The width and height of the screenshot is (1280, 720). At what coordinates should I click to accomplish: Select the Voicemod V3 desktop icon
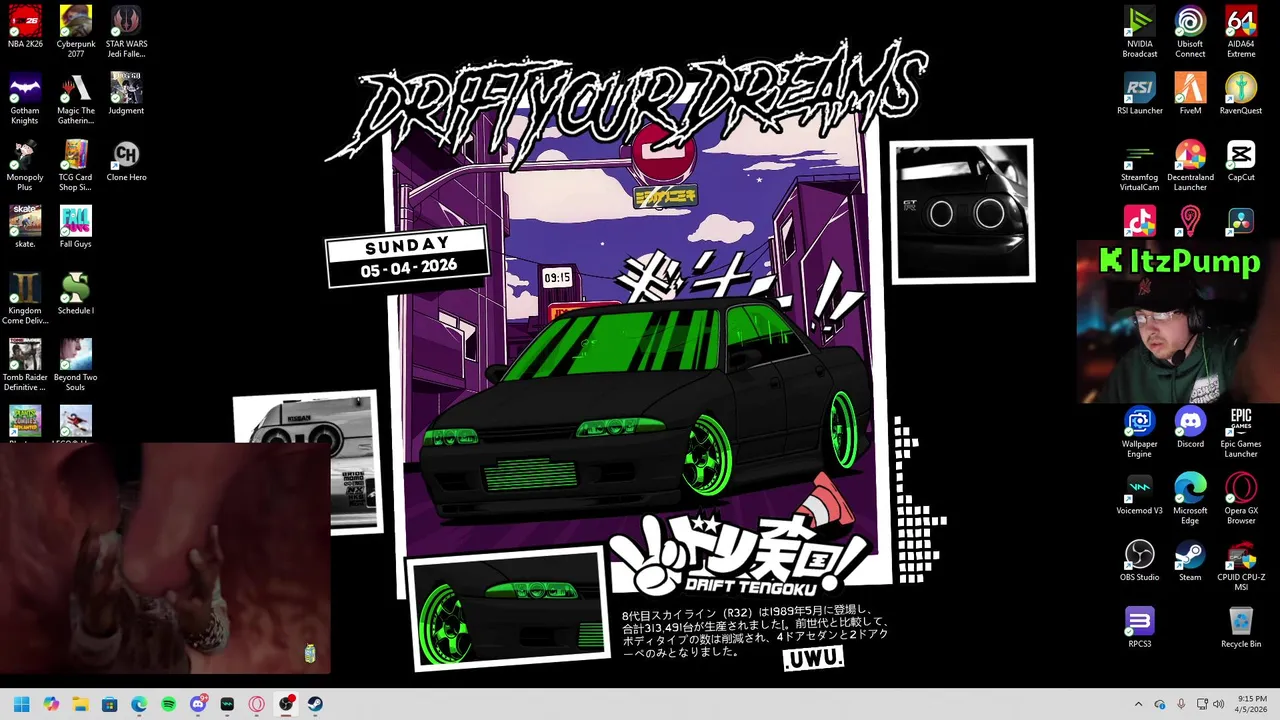pyautogui.click(x=1139, y=494)
